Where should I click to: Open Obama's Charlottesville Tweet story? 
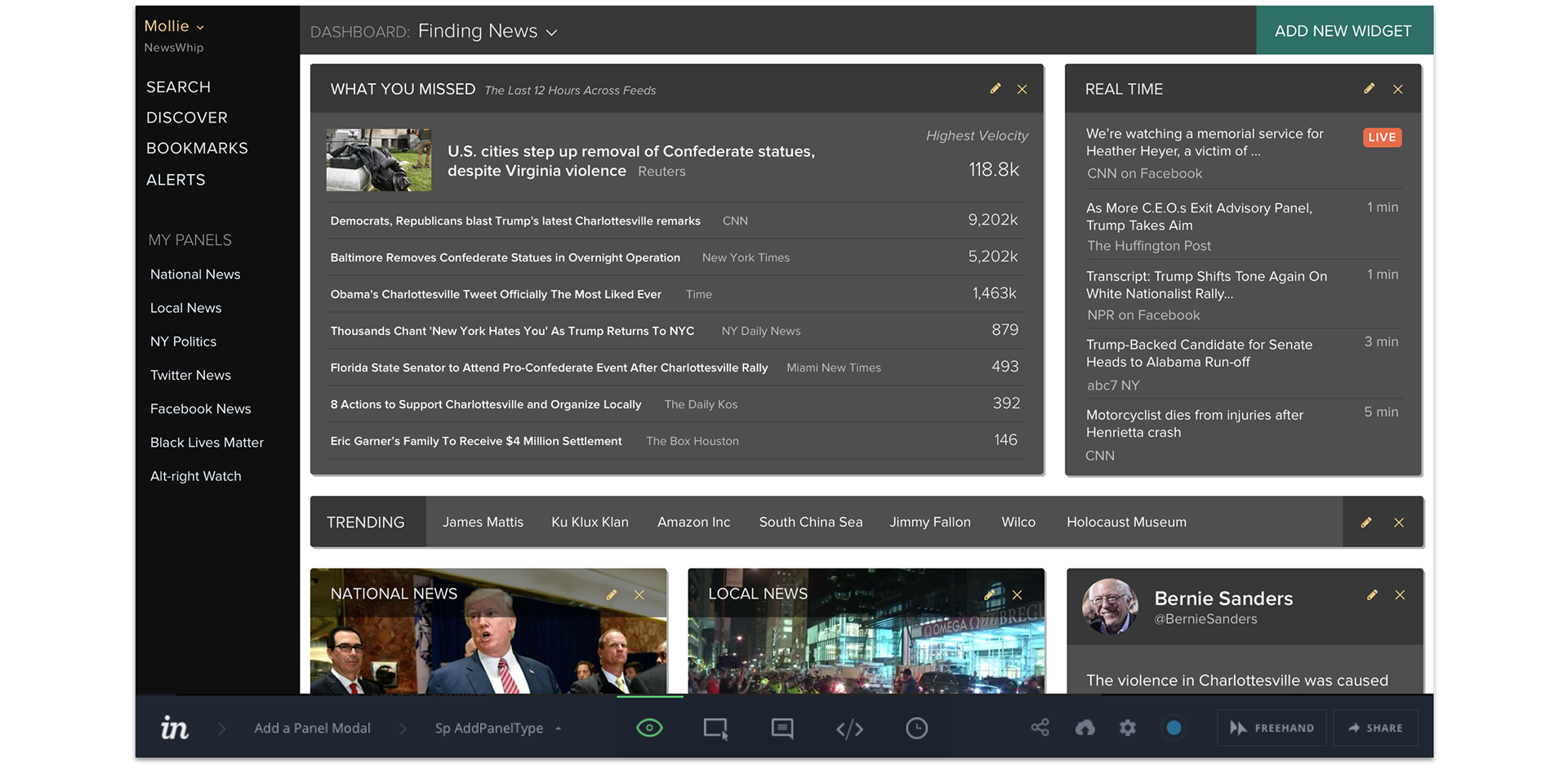[496, 294]
